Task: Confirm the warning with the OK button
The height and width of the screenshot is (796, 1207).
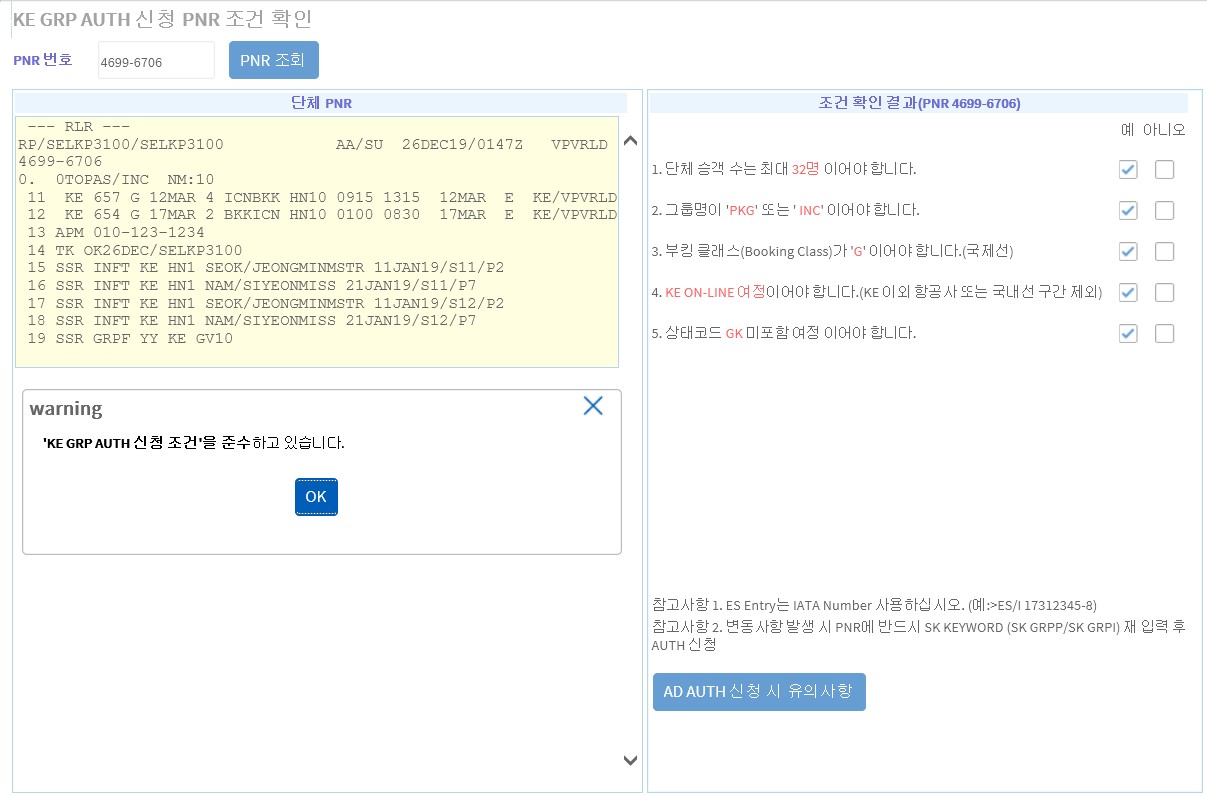Action: 316,497
